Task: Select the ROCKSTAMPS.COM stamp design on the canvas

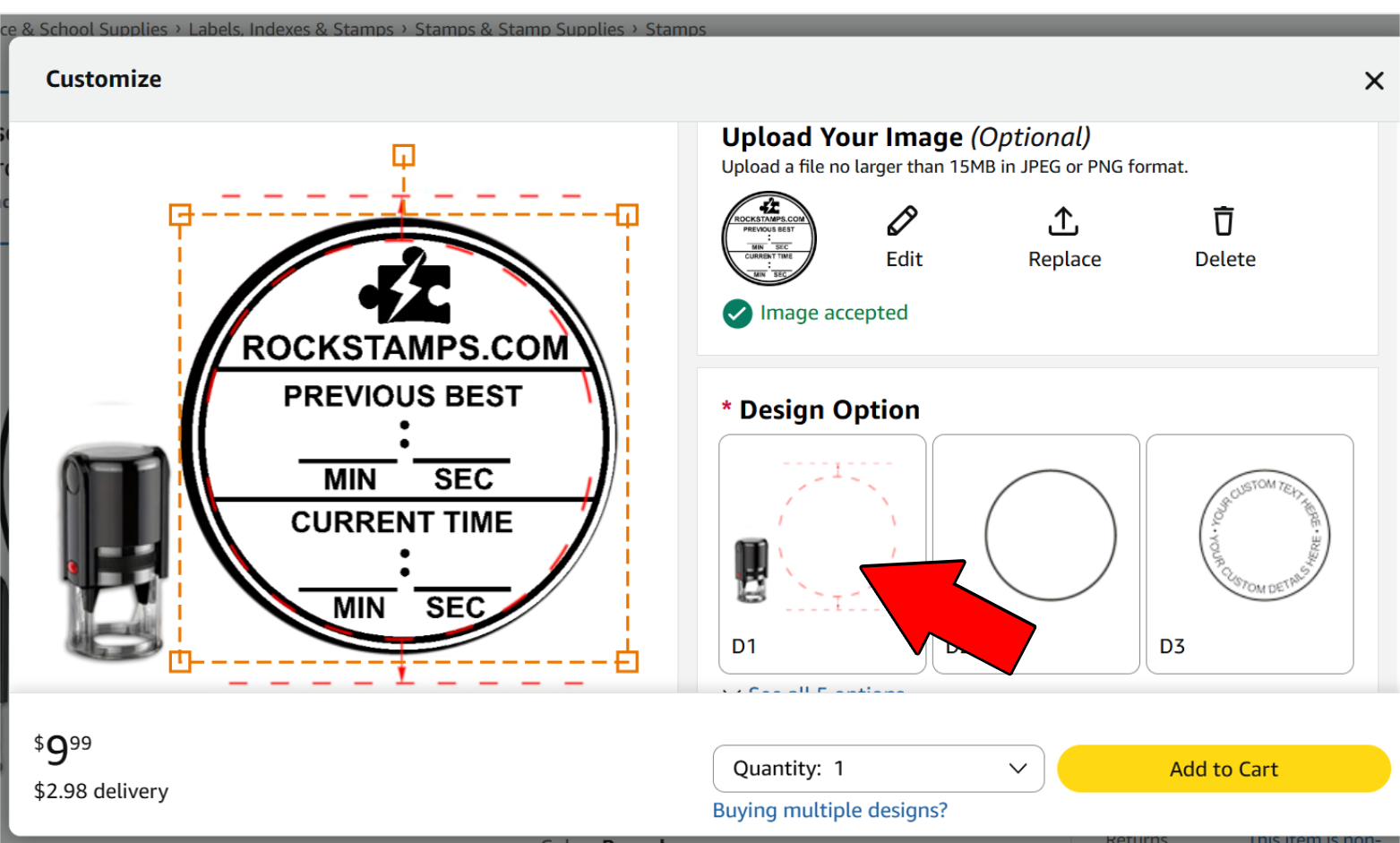Action: (x=399, y=437)
